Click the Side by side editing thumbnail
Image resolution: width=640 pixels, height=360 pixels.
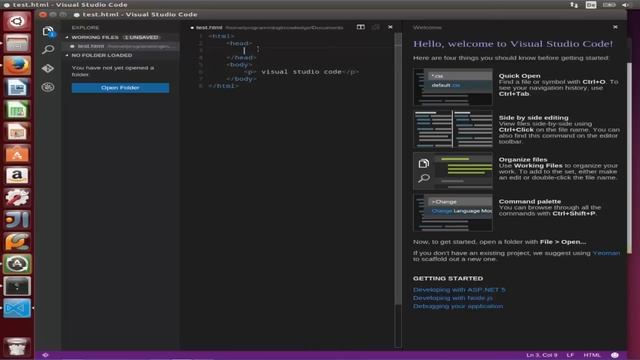click(453, 129)
